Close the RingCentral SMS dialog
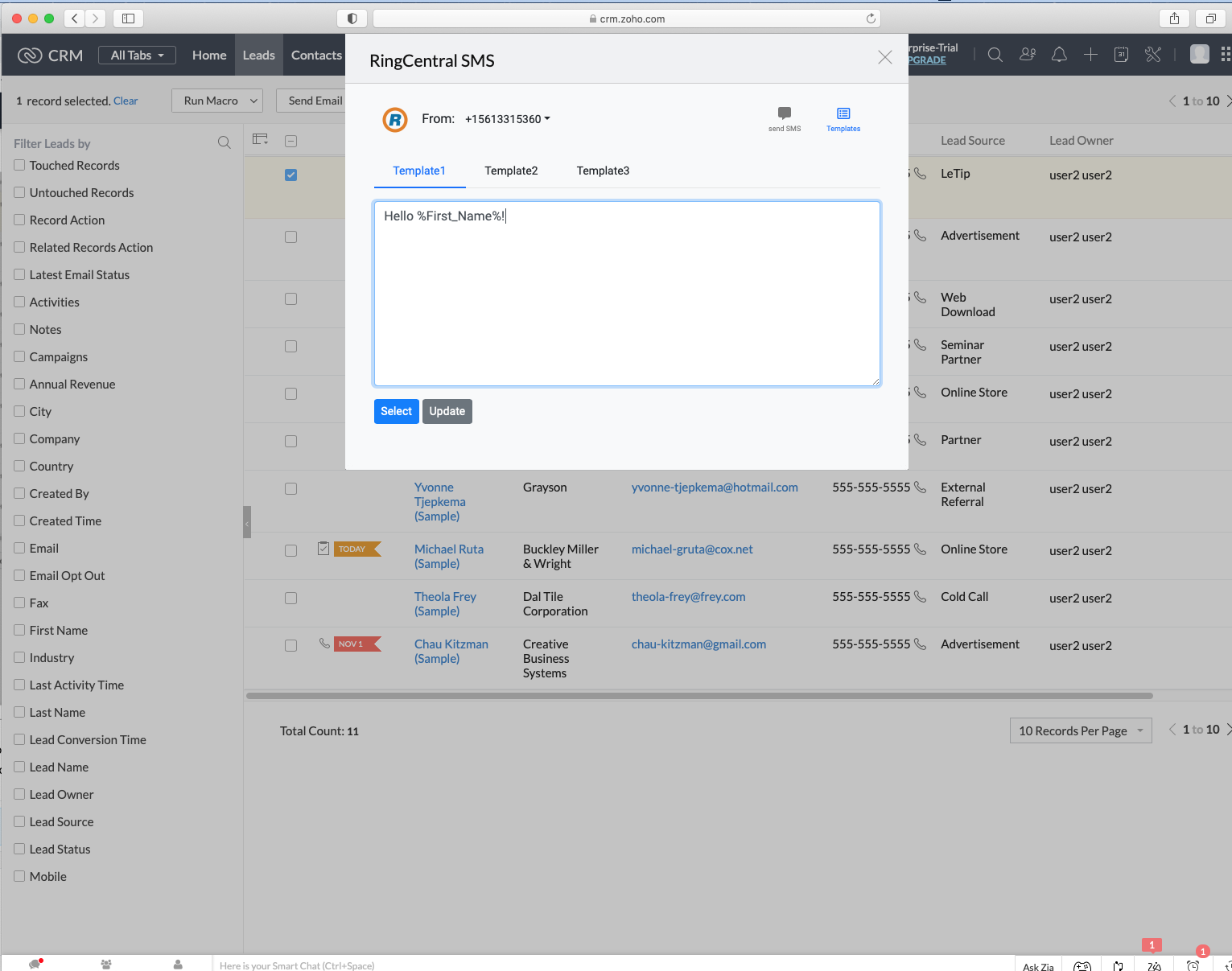Viewport: 1232px width, 971px height. [x=885, y=57]
